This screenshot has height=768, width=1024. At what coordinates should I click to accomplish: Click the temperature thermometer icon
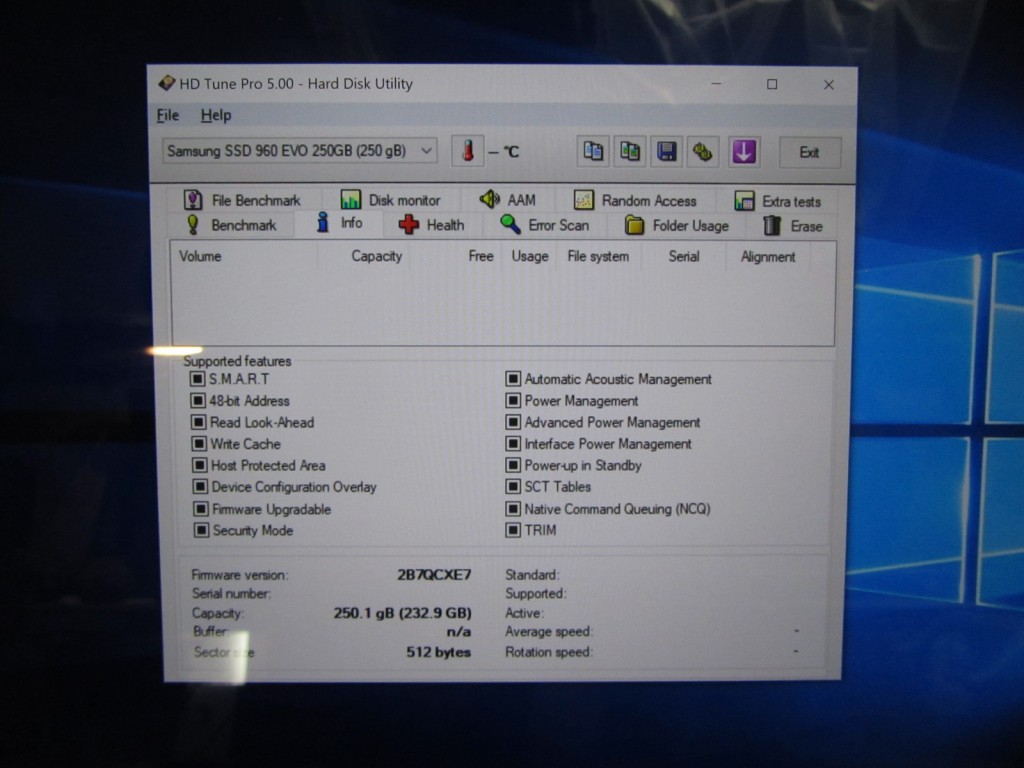468,152
